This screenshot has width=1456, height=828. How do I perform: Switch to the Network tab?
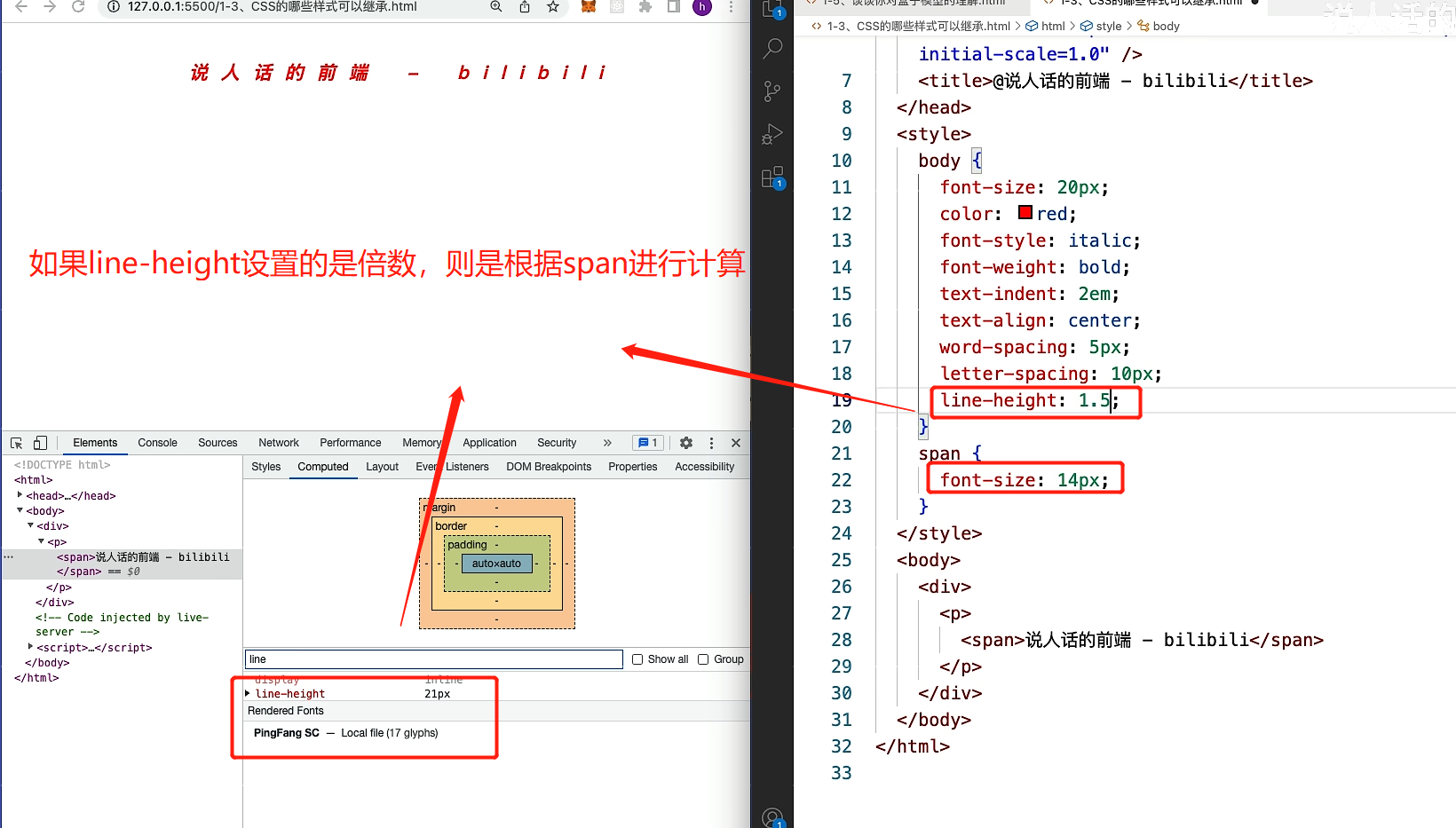click(x=279, y=443)
